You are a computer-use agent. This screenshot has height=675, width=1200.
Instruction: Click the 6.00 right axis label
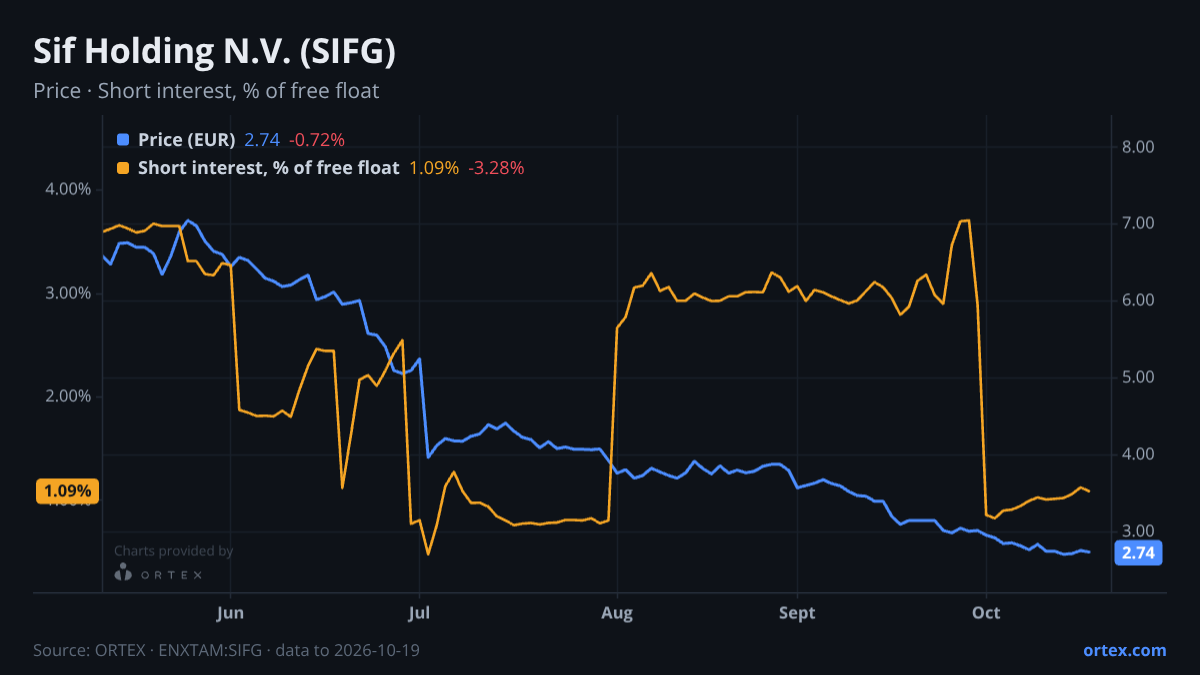(1139, 300)
